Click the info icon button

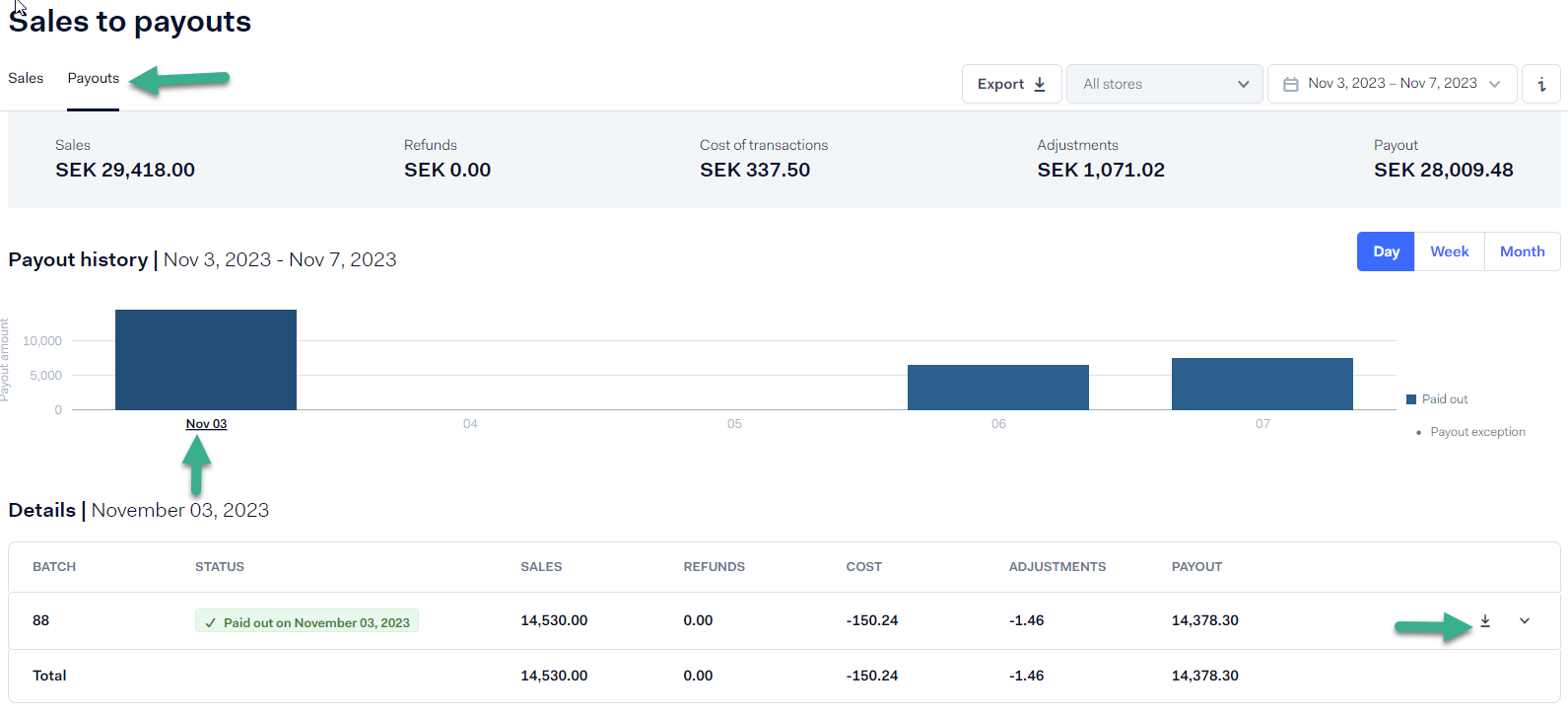click(1541, 85)
